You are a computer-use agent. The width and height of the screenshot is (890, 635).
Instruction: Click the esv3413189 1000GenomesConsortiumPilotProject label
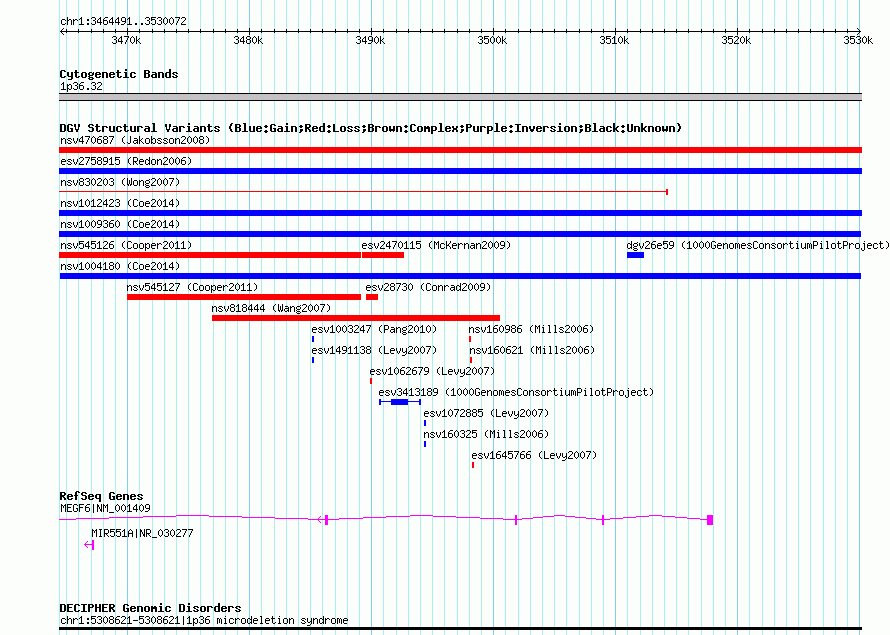(x=516, y=392)
